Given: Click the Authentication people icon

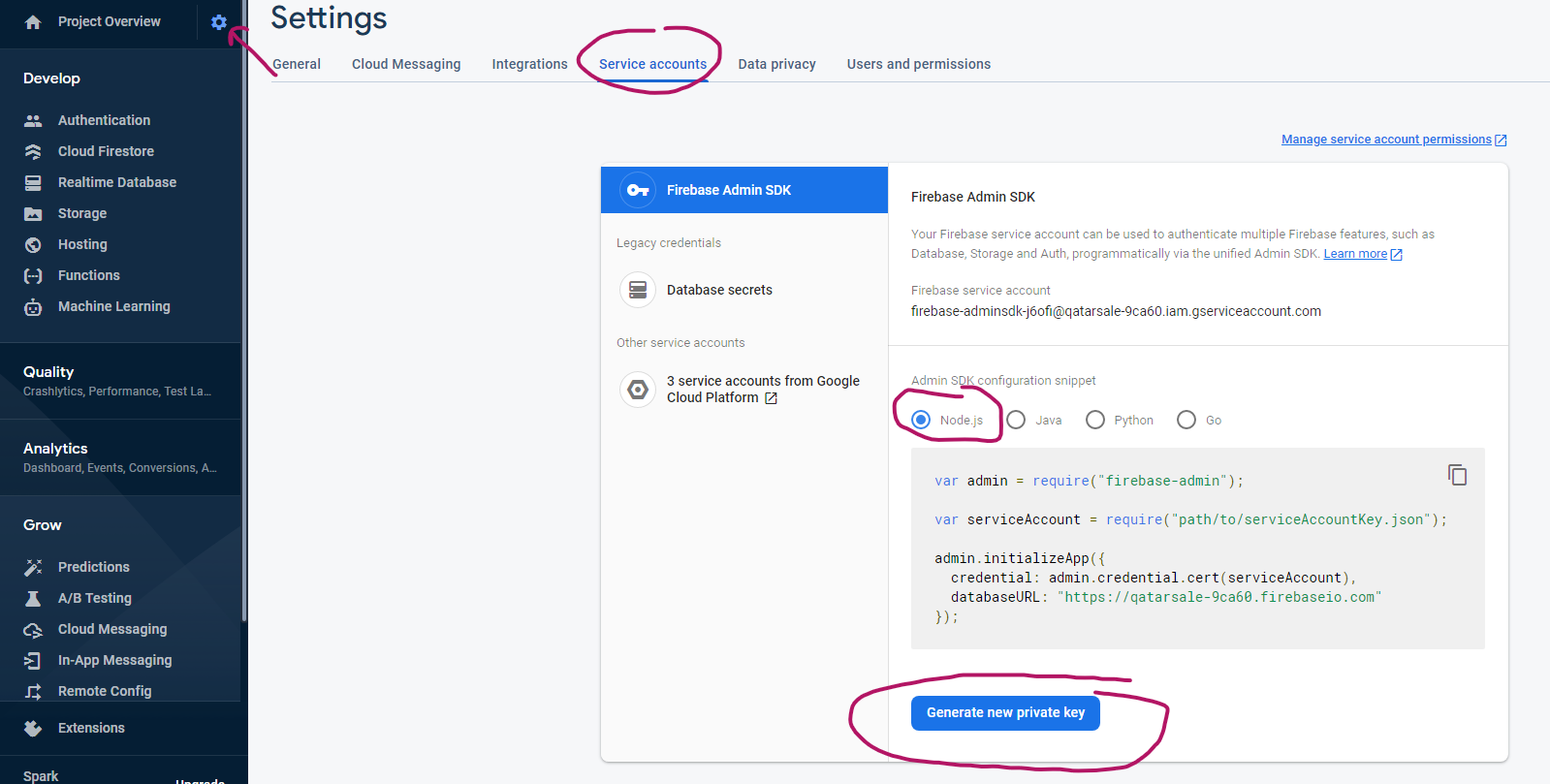Looking at the screenshot, I should [33, 120].
